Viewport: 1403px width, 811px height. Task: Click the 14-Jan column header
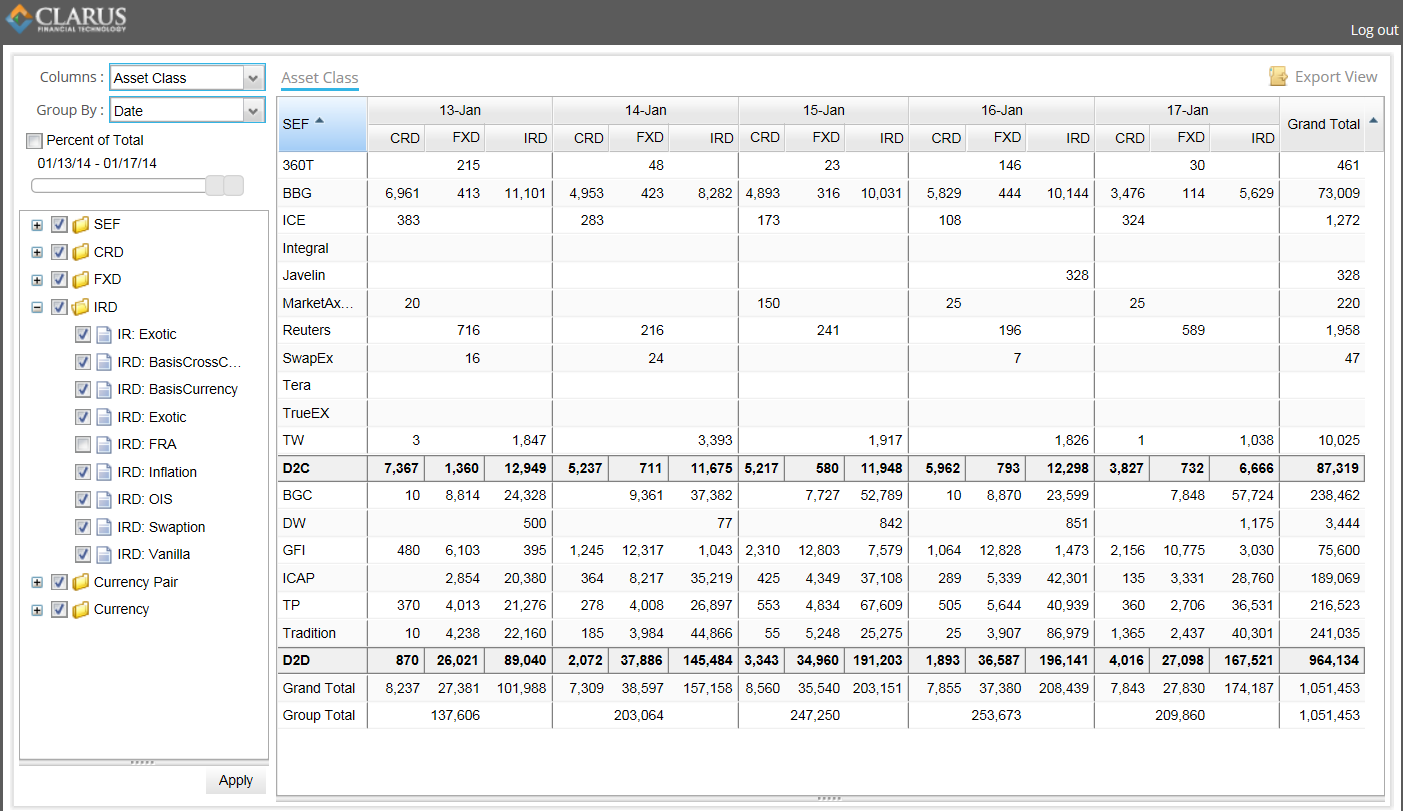(646, 110)
